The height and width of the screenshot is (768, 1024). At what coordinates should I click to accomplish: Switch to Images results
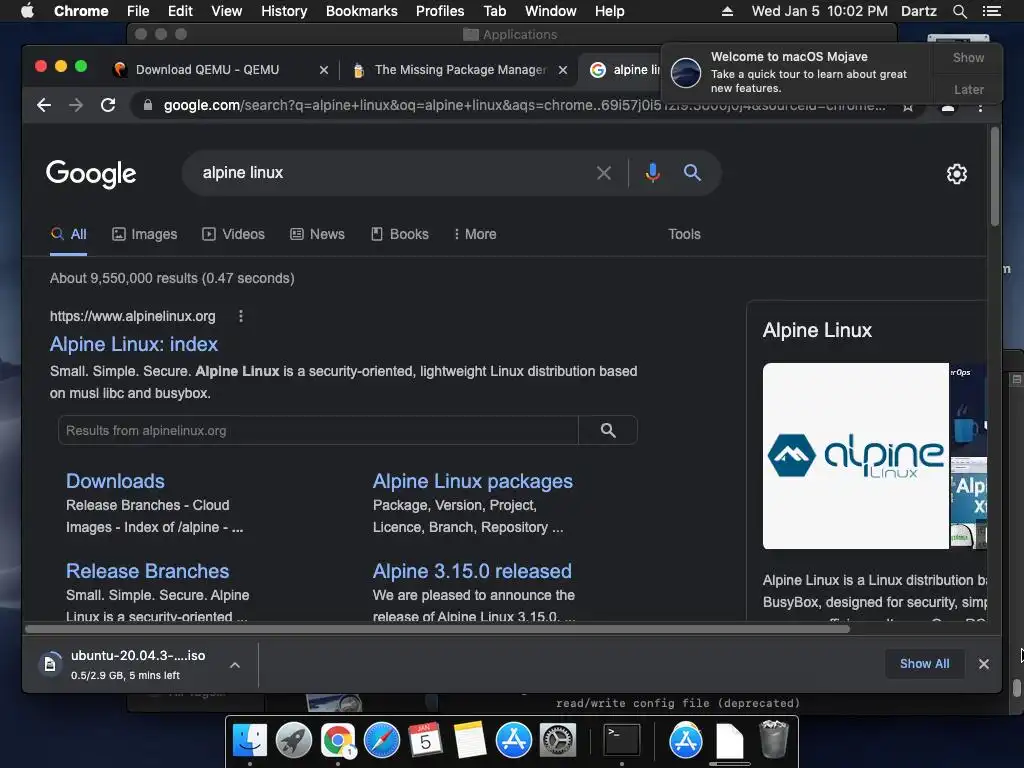[x=144, y=234]
